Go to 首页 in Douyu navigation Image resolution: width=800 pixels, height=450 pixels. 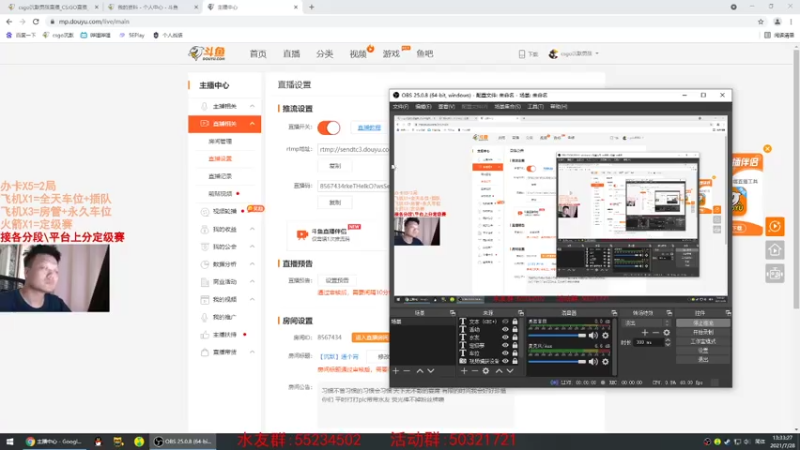click(258, 54)
